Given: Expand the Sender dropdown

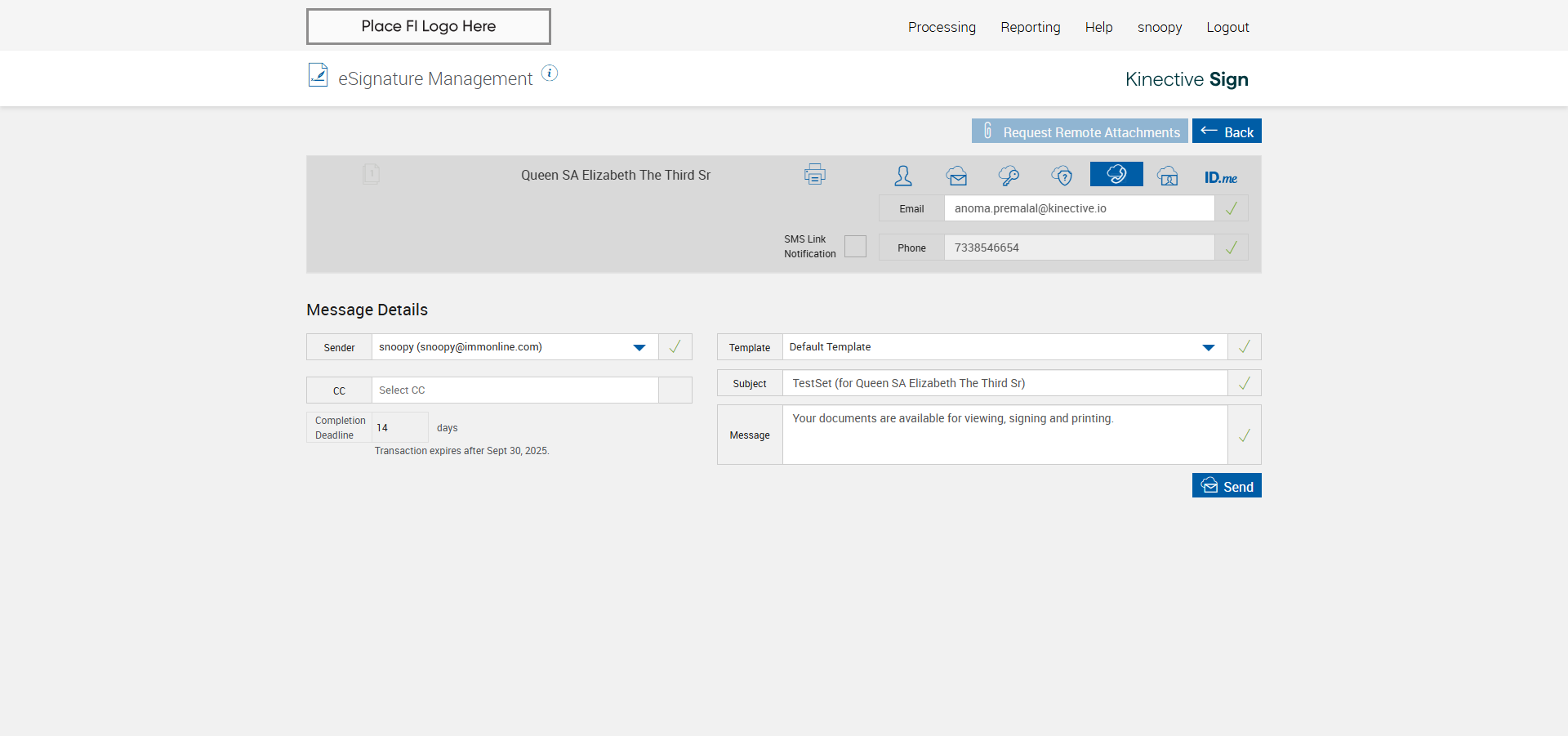Looking at the screenshot, I should (639, 347).
